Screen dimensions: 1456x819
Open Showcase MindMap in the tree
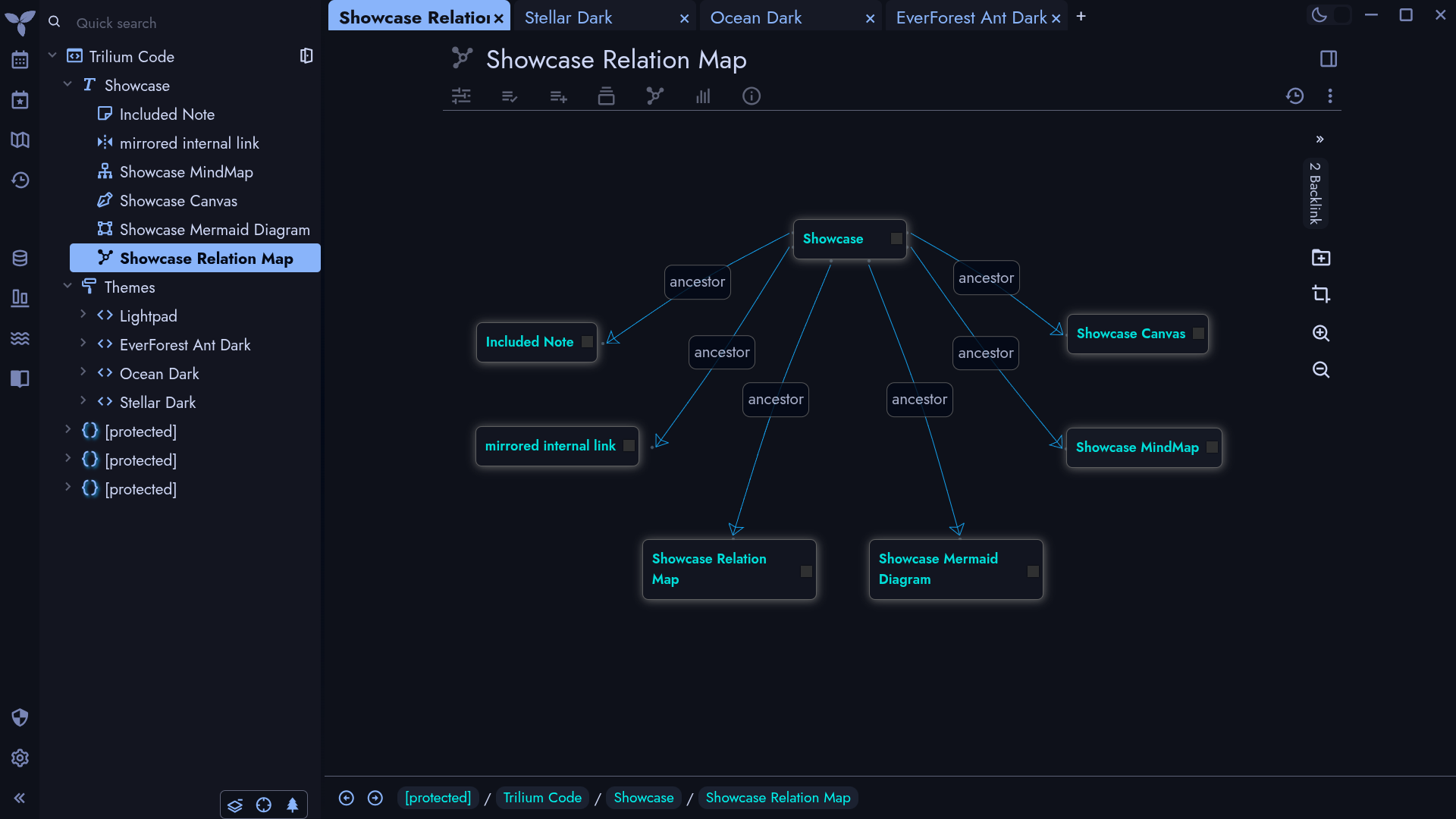pos(186,172)
